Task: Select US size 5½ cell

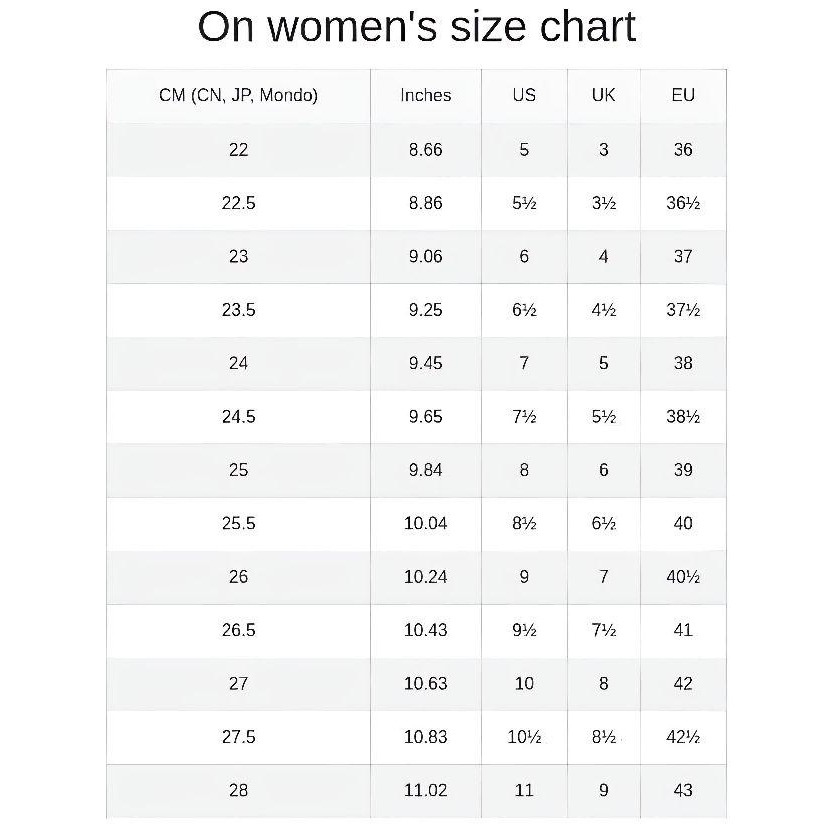Action: 524,203
